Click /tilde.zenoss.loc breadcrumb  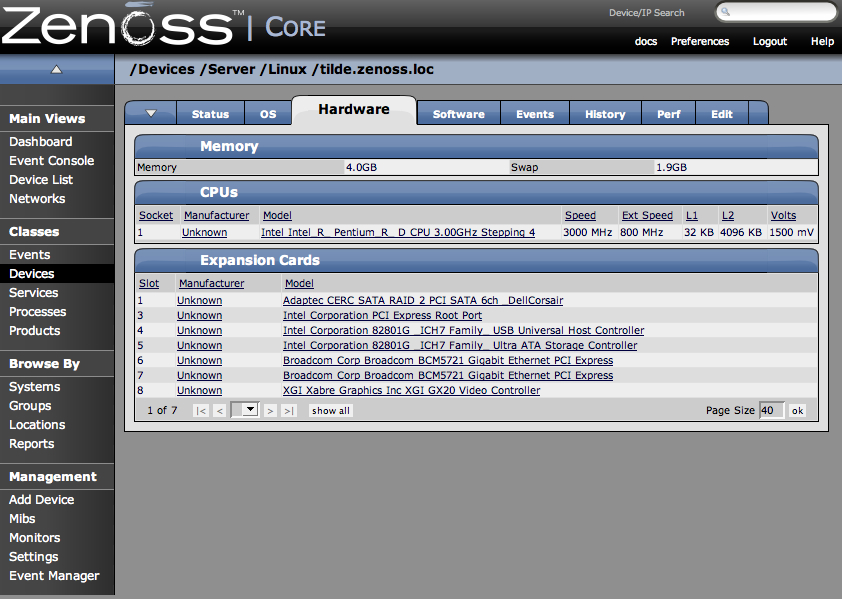(x=373, y=69)
